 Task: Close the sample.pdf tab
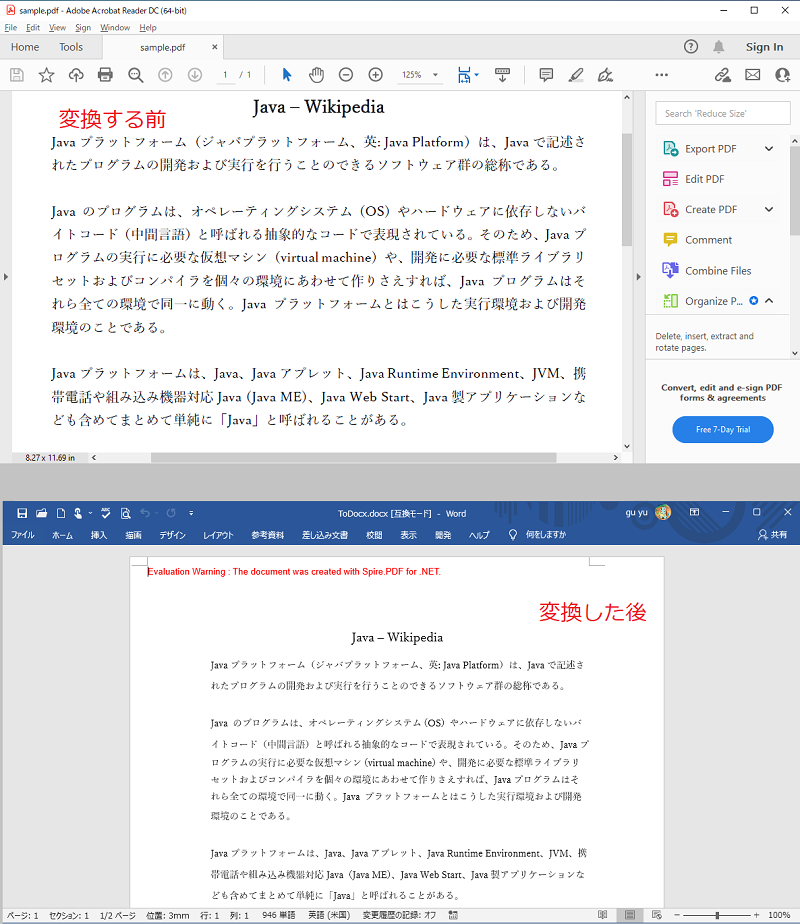point(214,47)
